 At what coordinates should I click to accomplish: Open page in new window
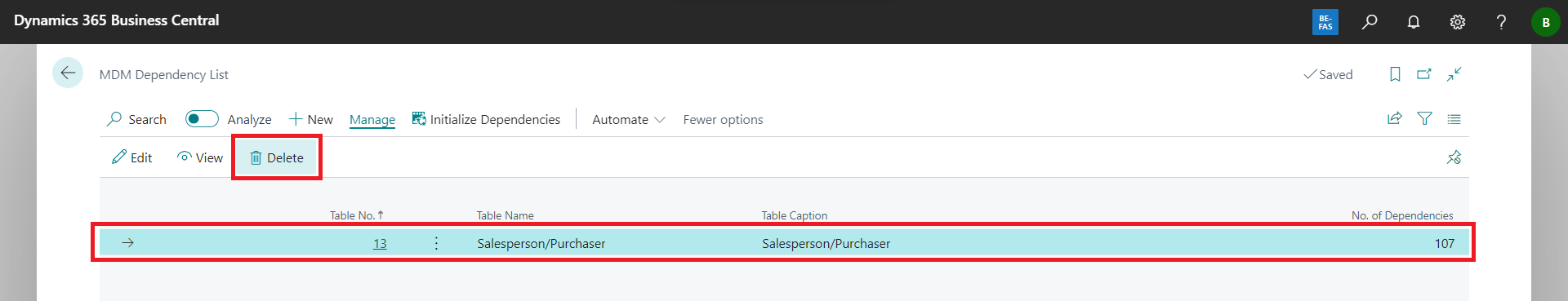(x=1424, y=74)
